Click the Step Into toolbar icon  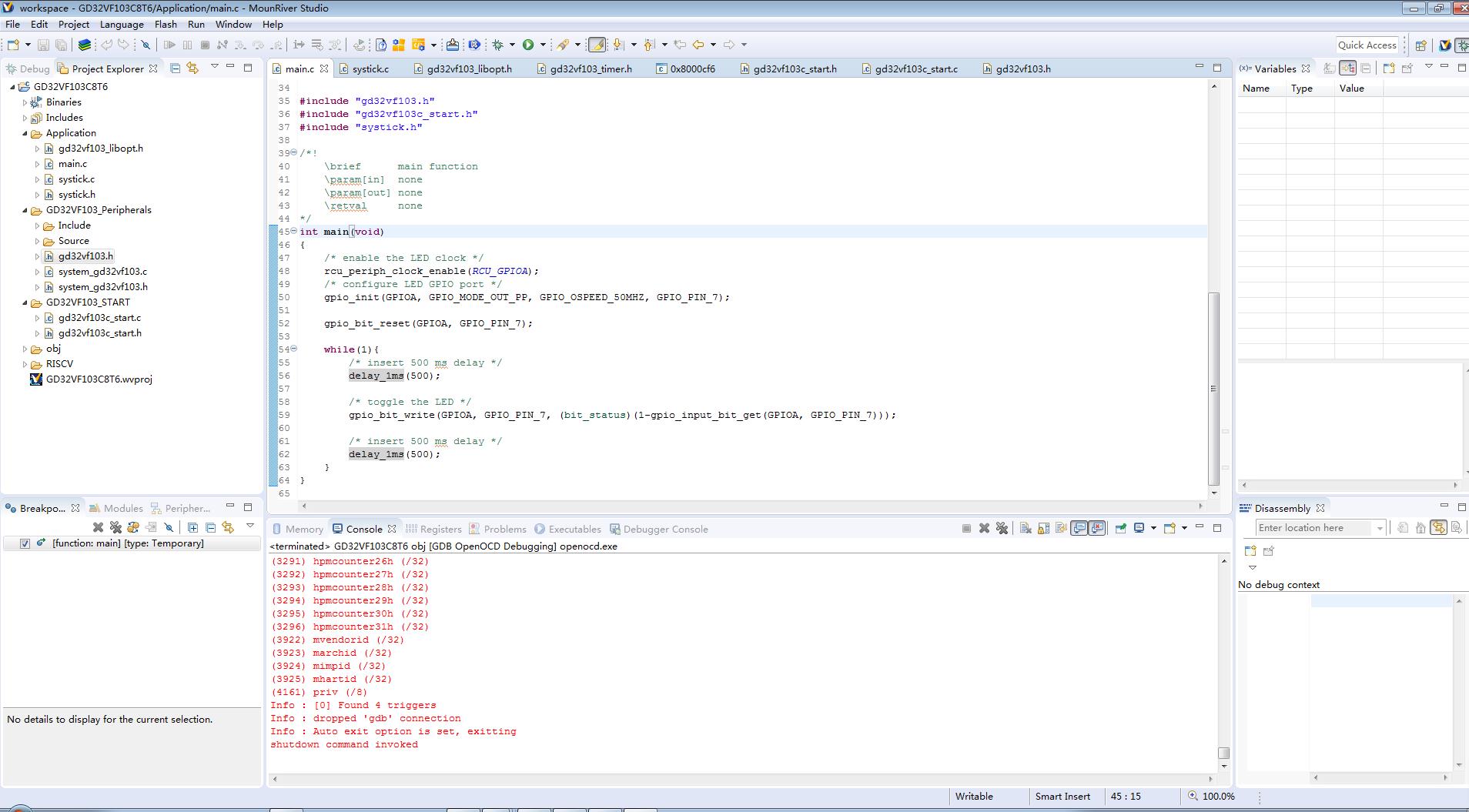(240, 45)
